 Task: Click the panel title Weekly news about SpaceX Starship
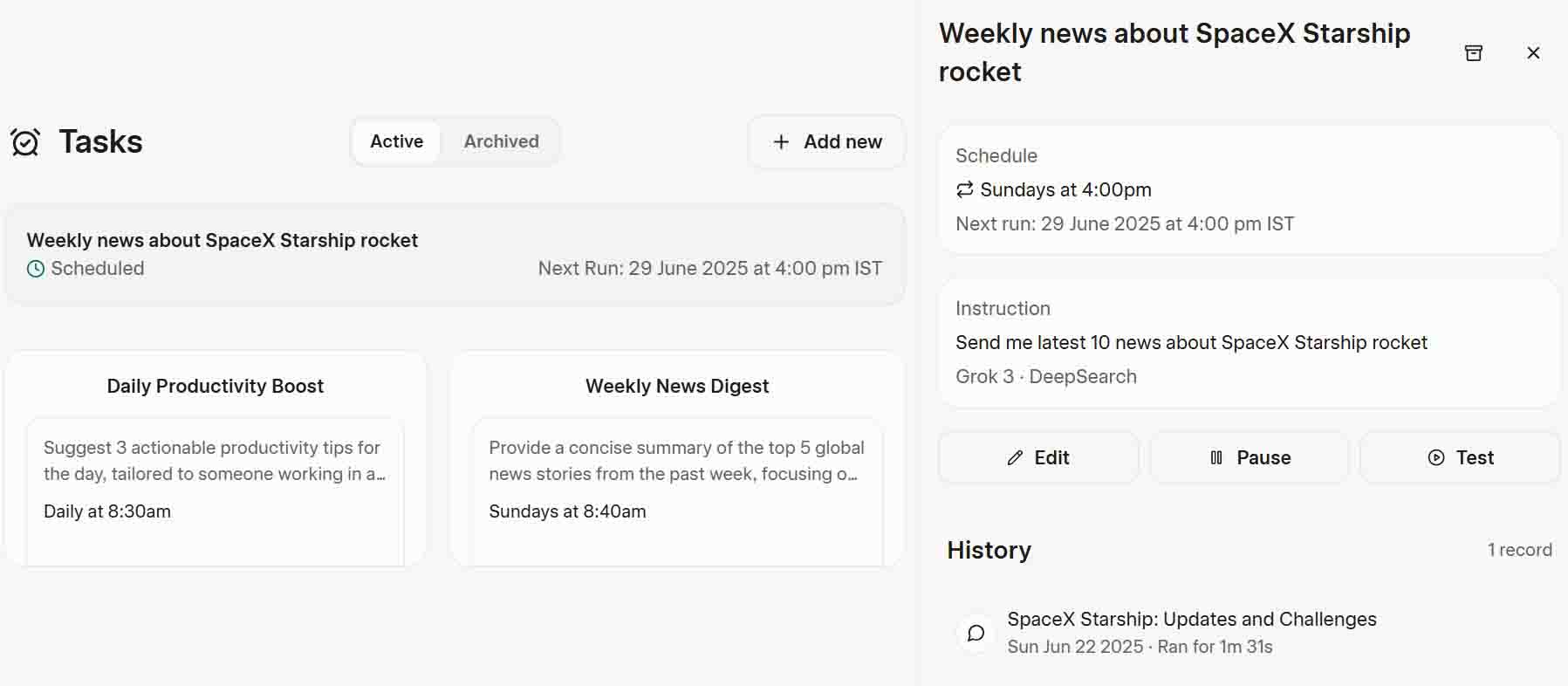(x=1174, y=52)
